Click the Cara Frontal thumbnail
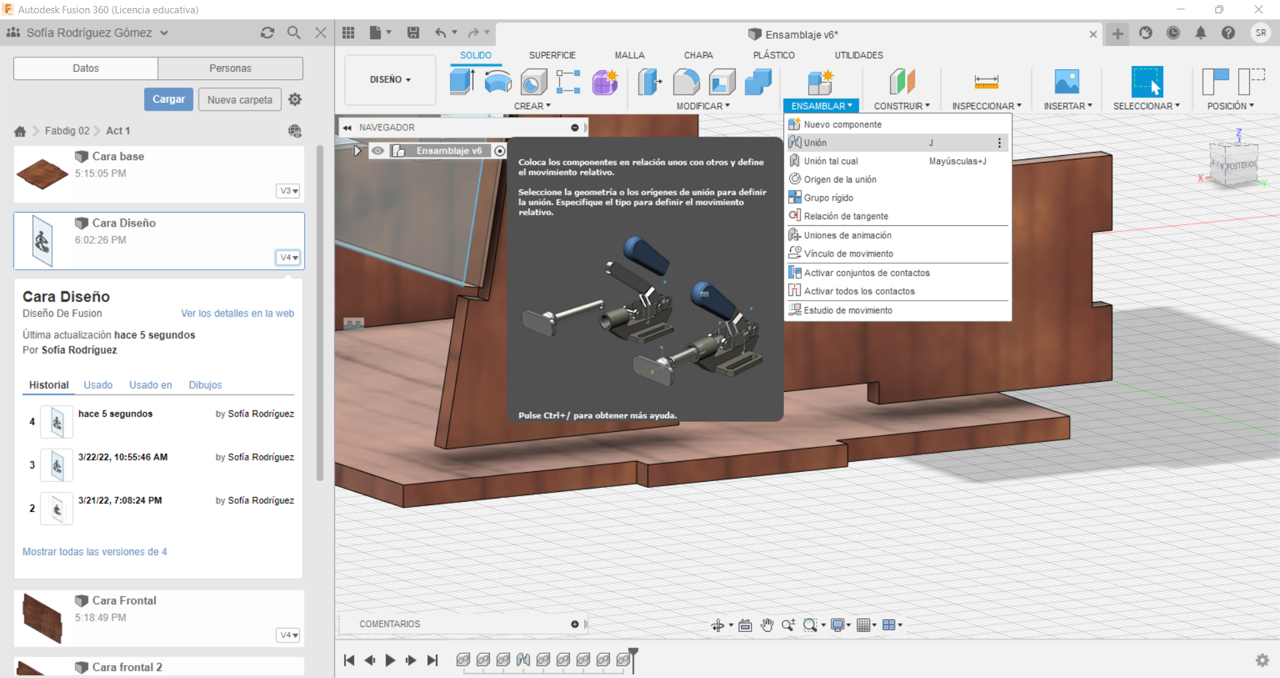1280x678 pixels. click(41, 619)
